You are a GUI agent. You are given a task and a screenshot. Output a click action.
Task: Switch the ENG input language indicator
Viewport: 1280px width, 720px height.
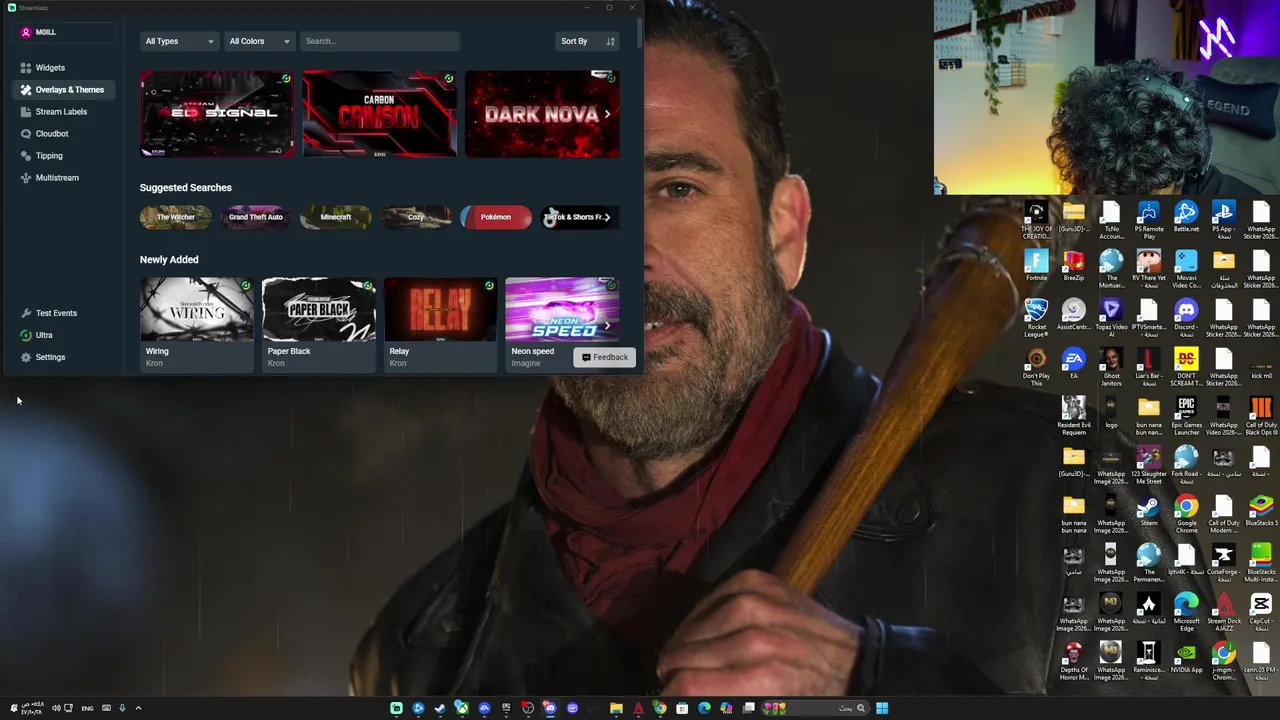pyautogui.click(x=87, y=708)
